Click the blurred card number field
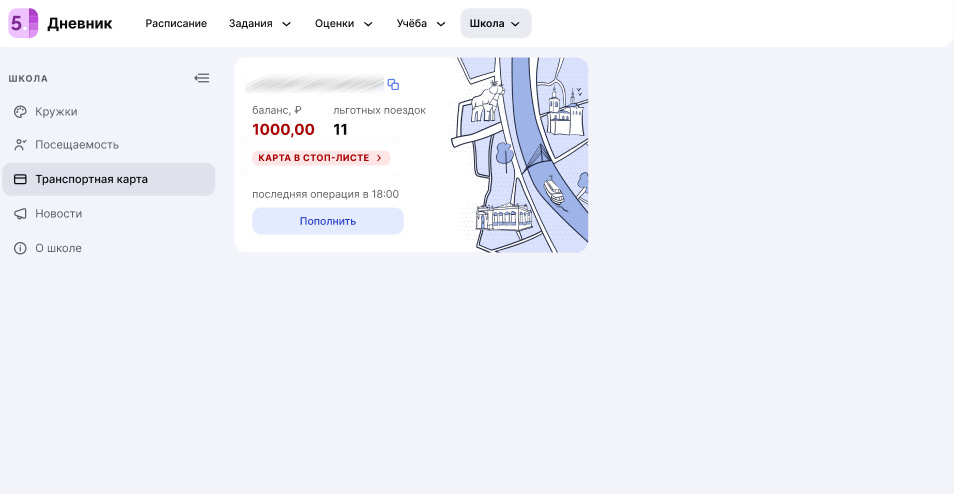 315,84
